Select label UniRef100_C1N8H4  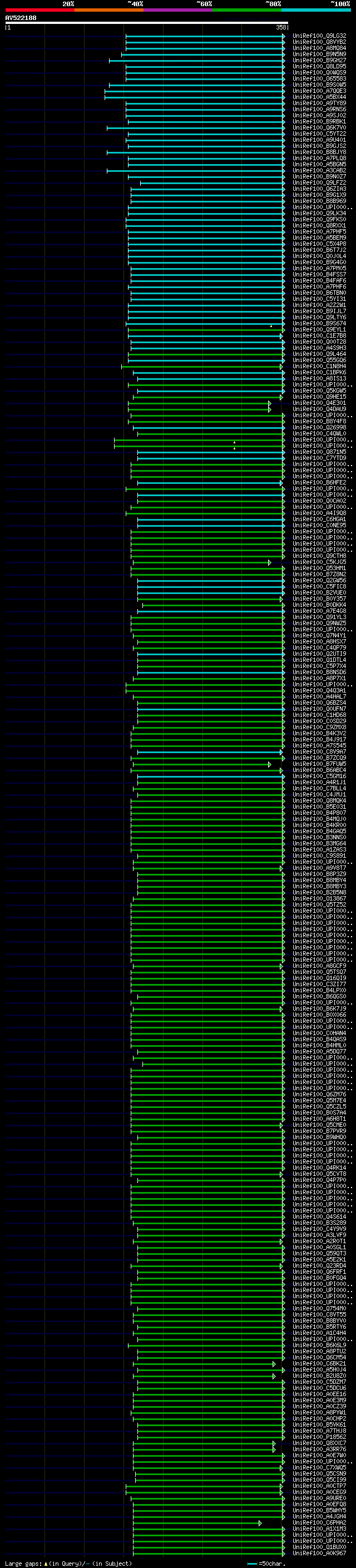click(x=319, y=366)
